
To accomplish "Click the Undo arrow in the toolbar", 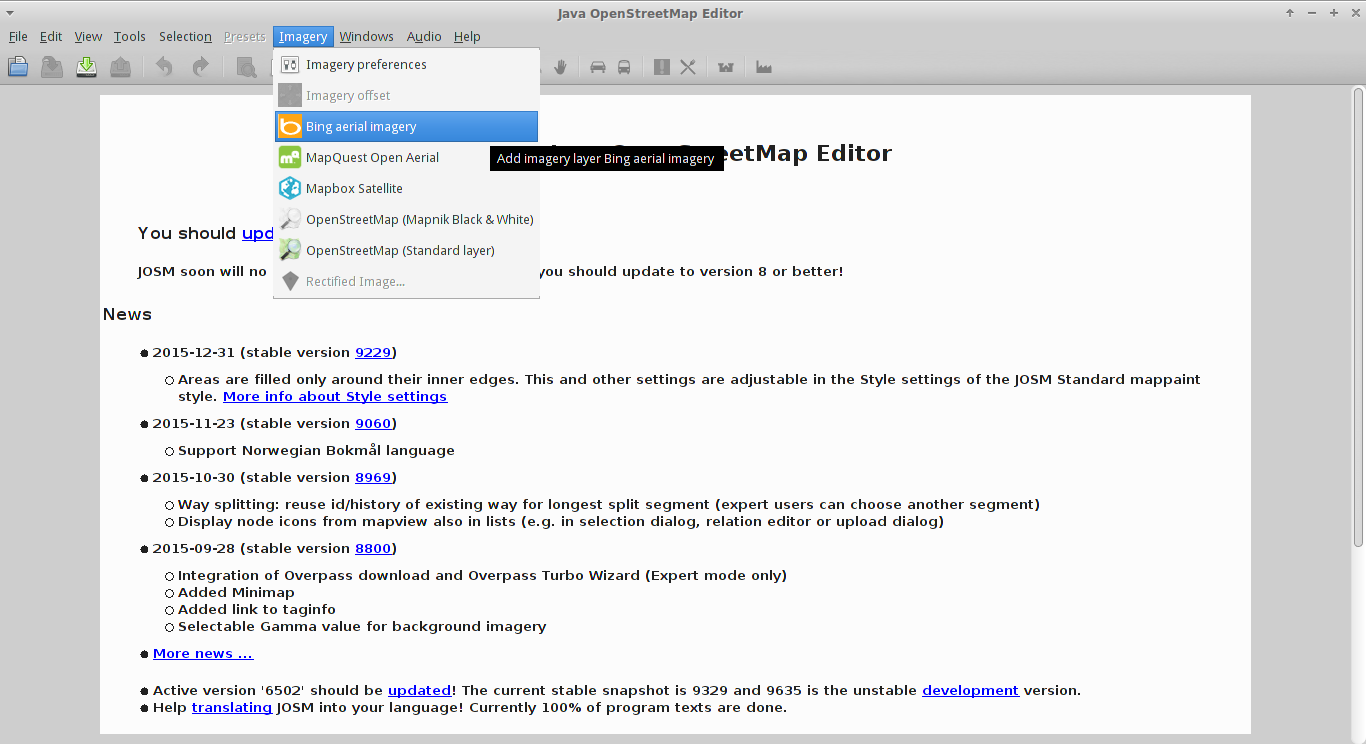I will (x=164, y=67).
